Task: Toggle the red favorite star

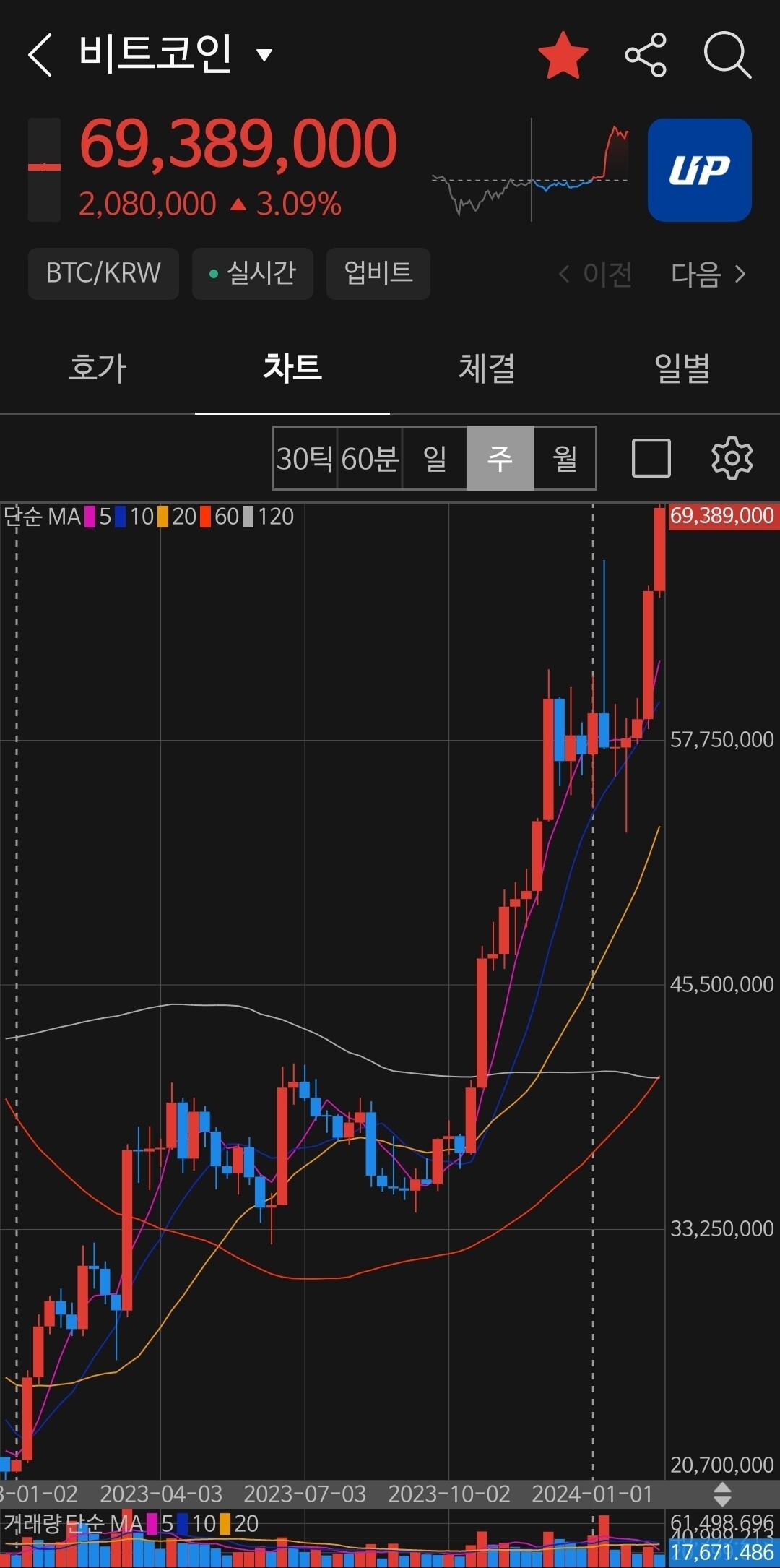Action: point(563,55)
